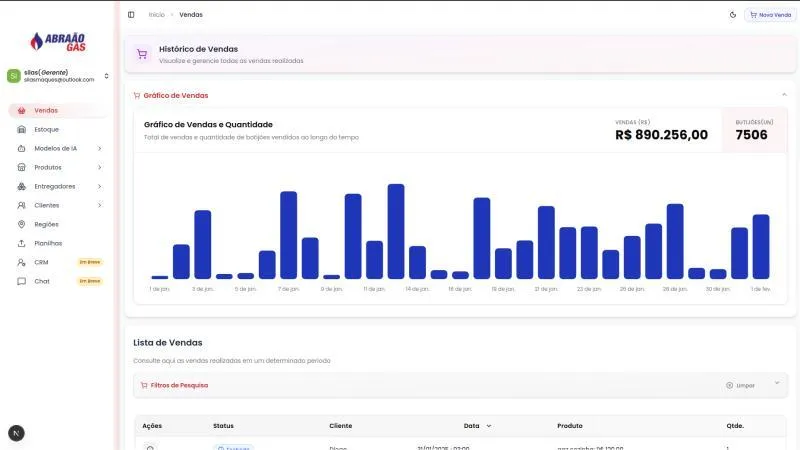800x450 pixels.
Task: Open the Chat menu item
Action: [x=41, y=281]
